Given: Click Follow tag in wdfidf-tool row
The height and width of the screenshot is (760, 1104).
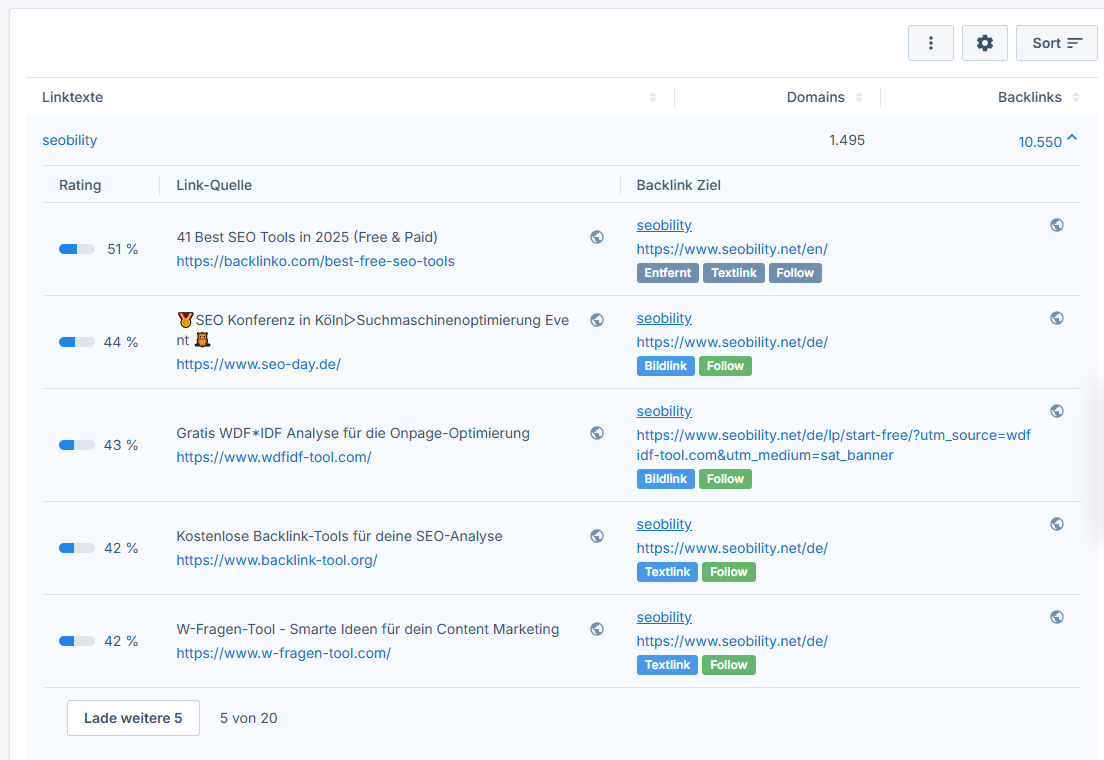Looking at the screenshot, I should pyautogui.click(x=725, y=479).
